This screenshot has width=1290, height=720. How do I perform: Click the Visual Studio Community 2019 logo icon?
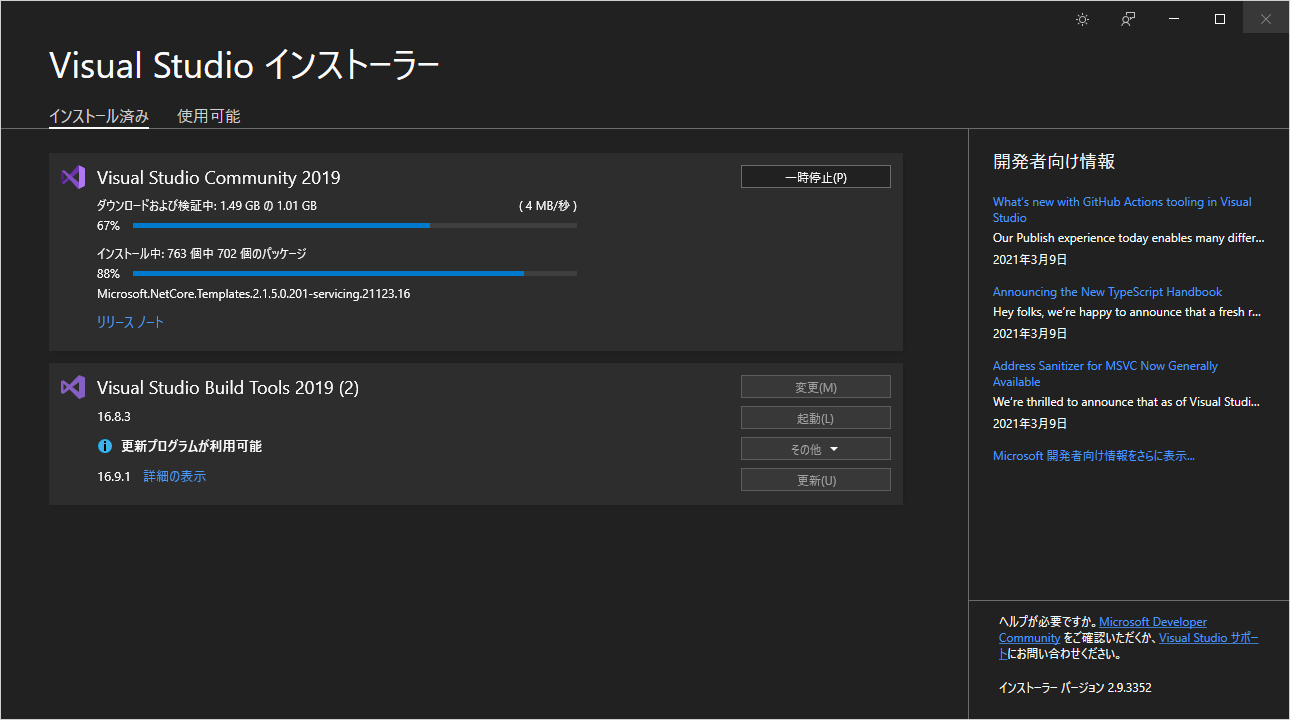[72, 177]
